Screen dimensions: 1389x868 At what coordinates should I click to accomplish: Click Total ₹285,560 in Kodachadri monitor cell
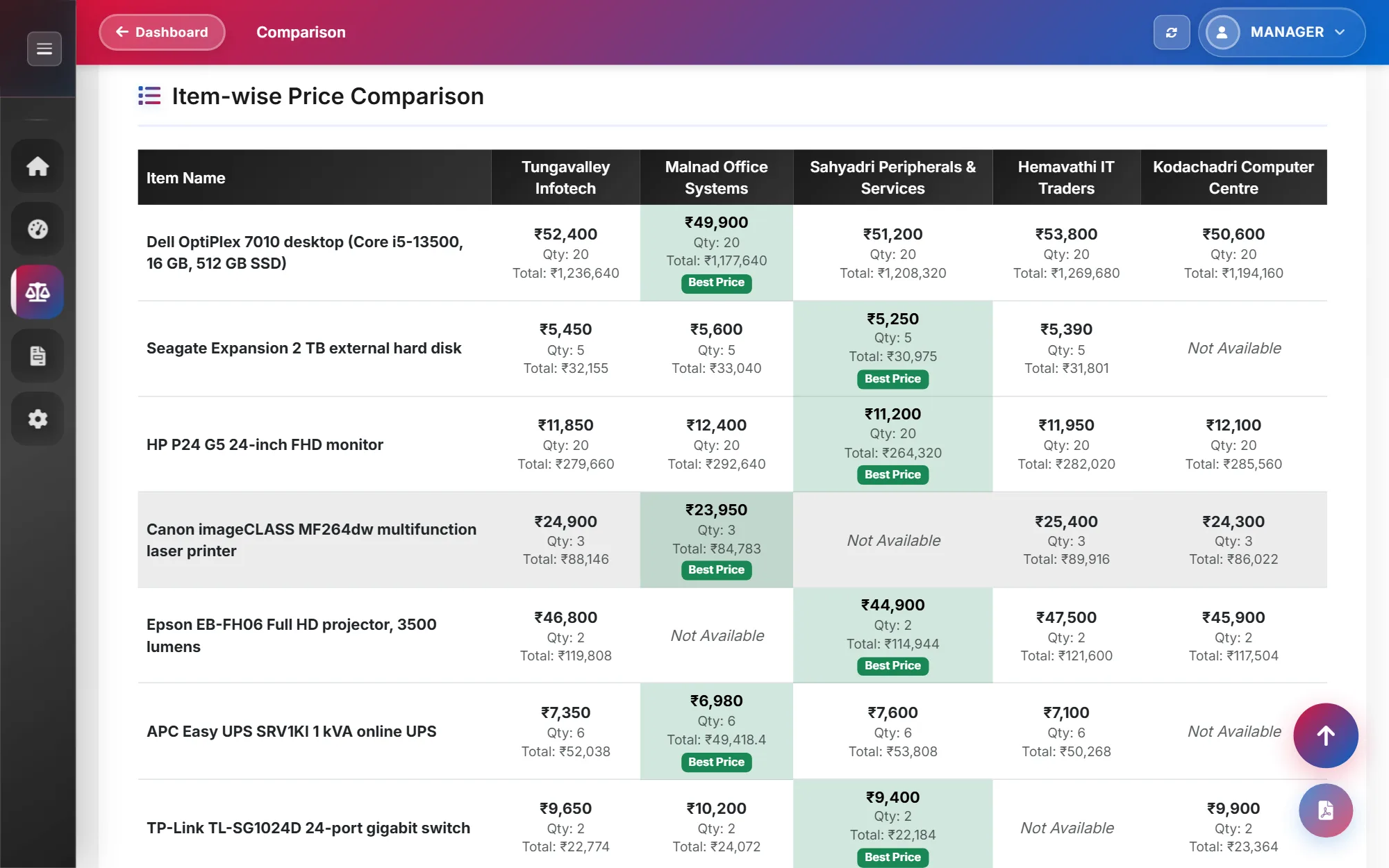tap(1233, 465)
